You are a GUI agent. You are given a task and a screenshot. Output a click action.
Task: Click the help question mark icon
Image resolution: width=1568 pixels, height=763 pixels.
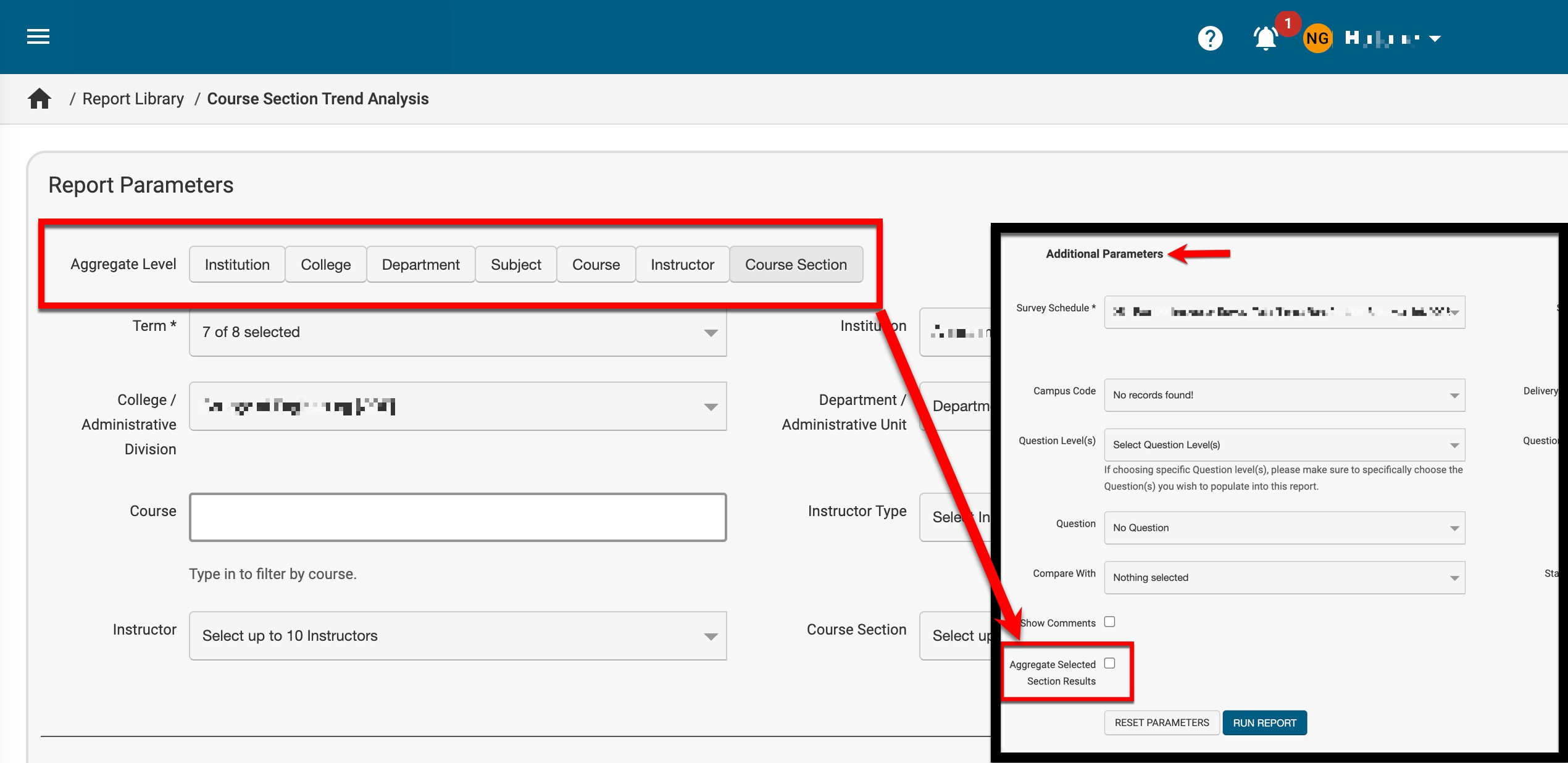1210,38
